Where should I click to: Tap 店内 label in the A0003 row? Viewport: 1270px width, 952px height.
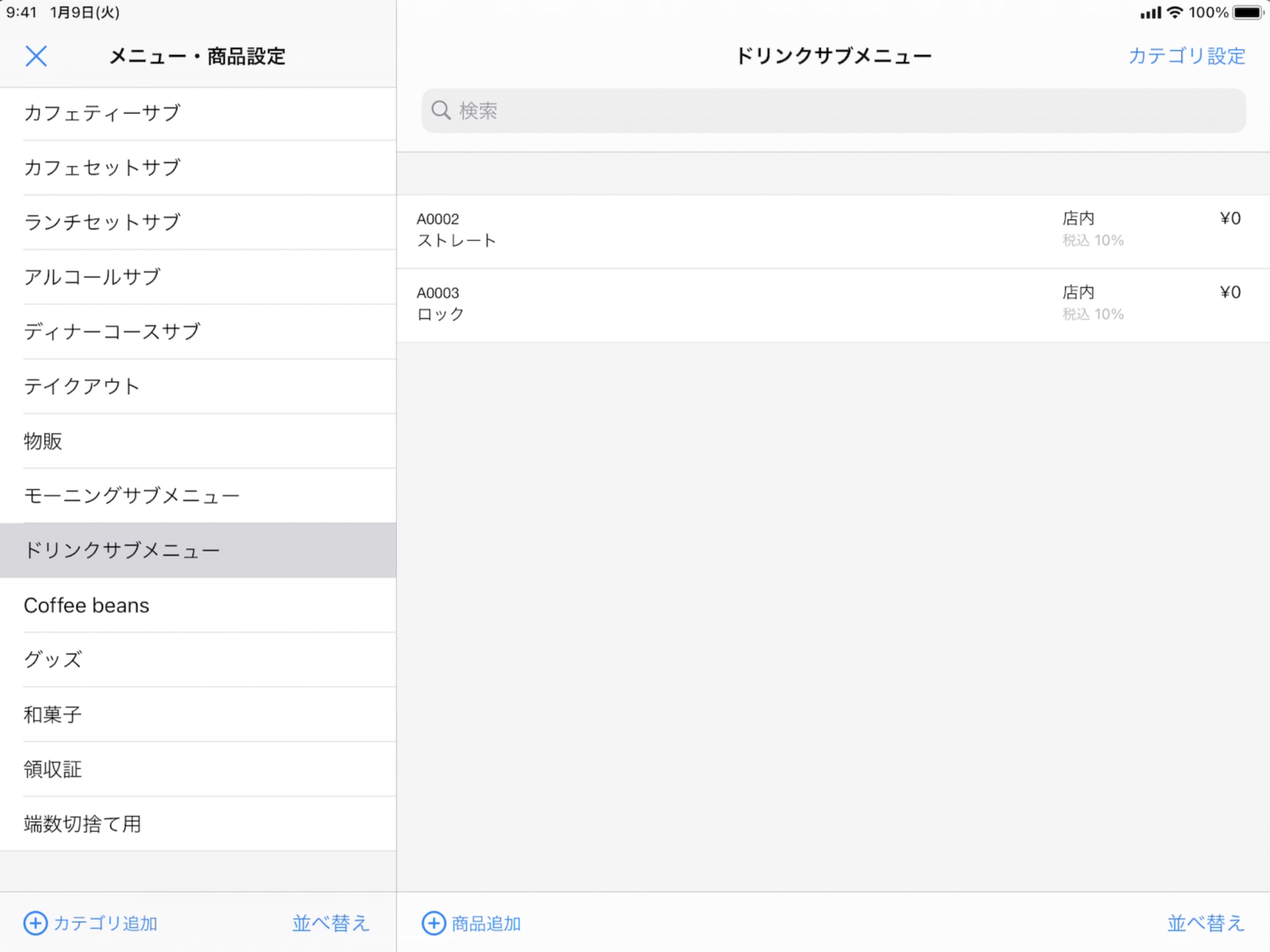click(1078, 293)
